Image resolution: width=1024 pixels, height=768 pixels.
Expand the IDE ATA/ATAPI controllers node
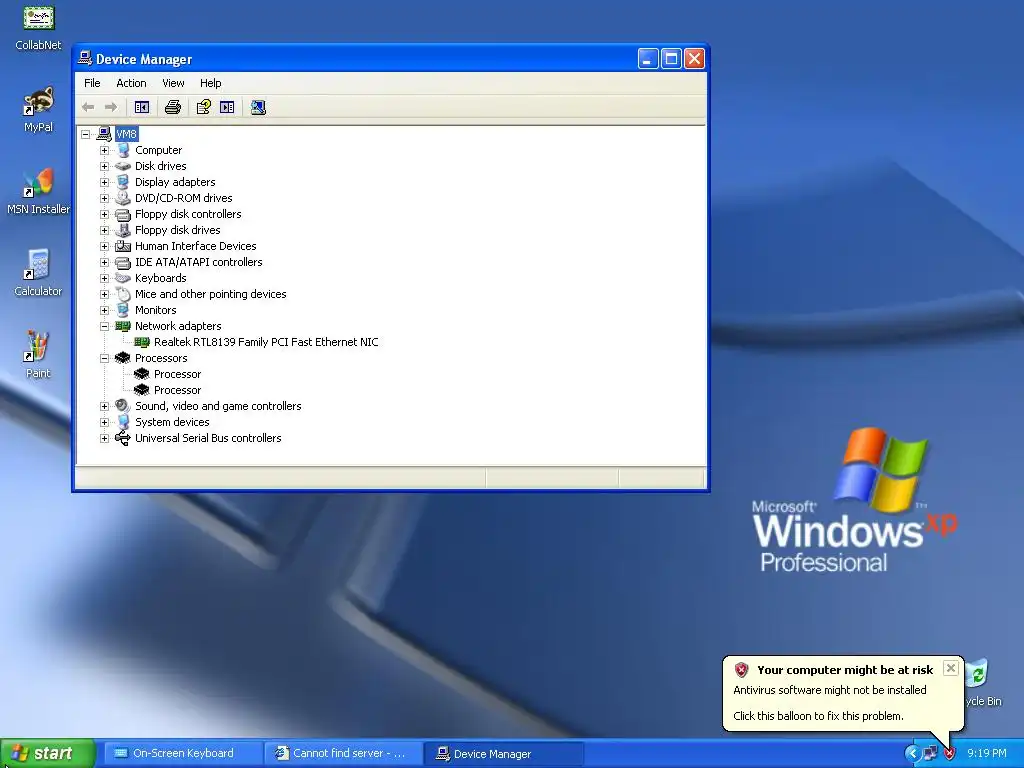click(104, 262)
